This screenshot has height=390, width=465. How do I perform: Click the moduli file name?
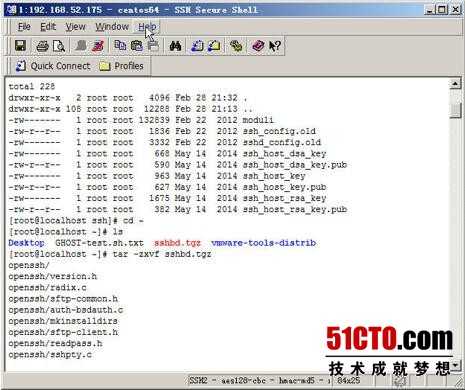click(258, 120)
